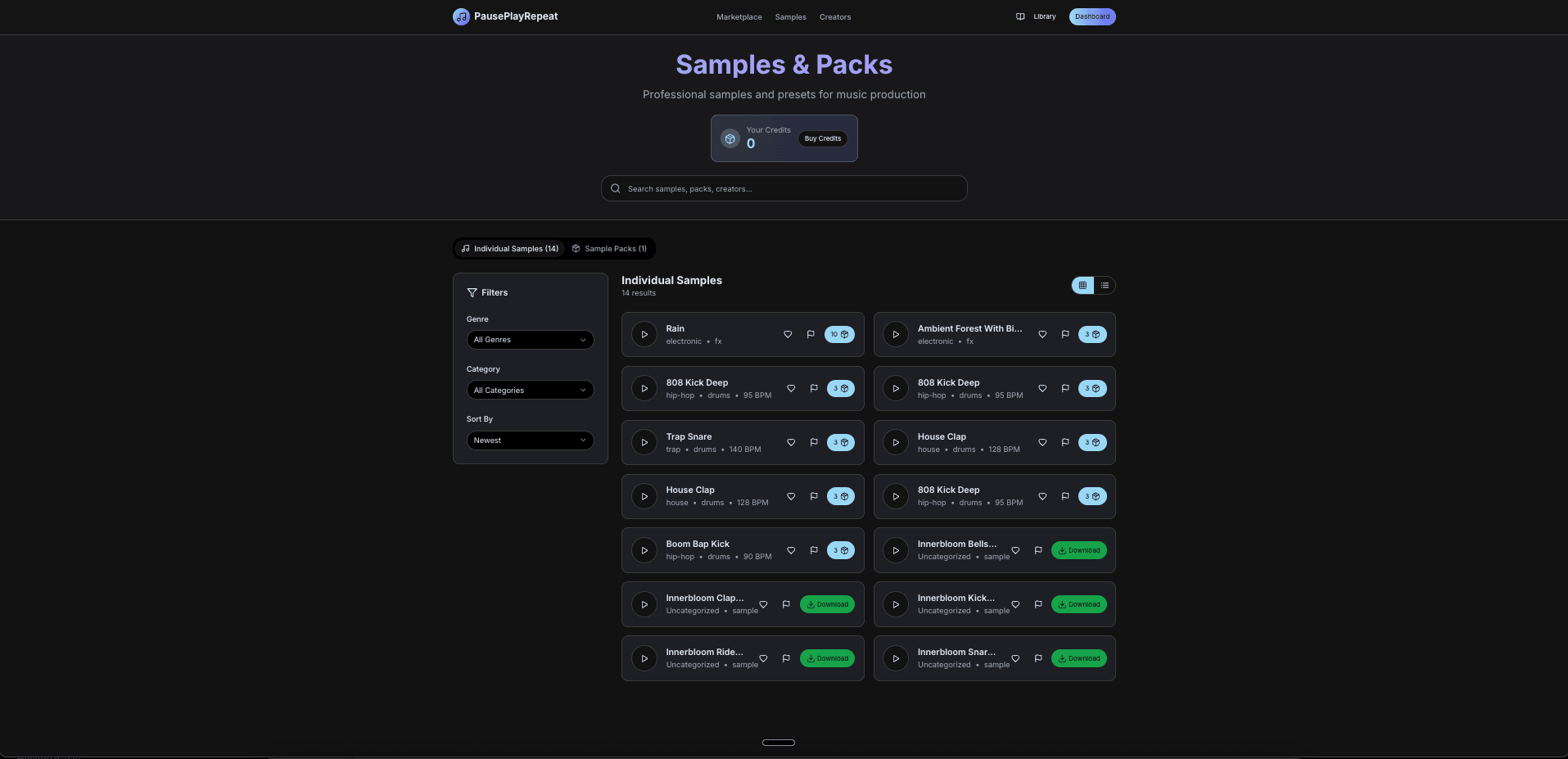Open the All Categories dropdown
The height and width of the screenshot is (759, 1568).
530,390
